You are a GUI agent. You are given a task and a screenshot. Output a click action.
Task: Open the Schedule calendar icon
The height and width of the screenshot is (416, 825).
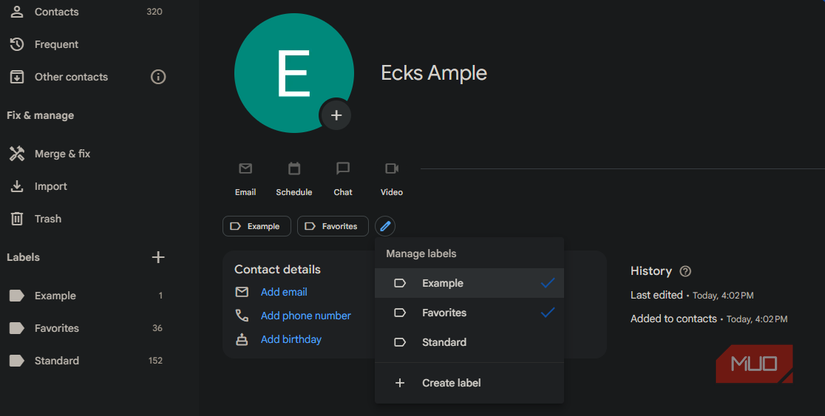[x=294, y=169]
